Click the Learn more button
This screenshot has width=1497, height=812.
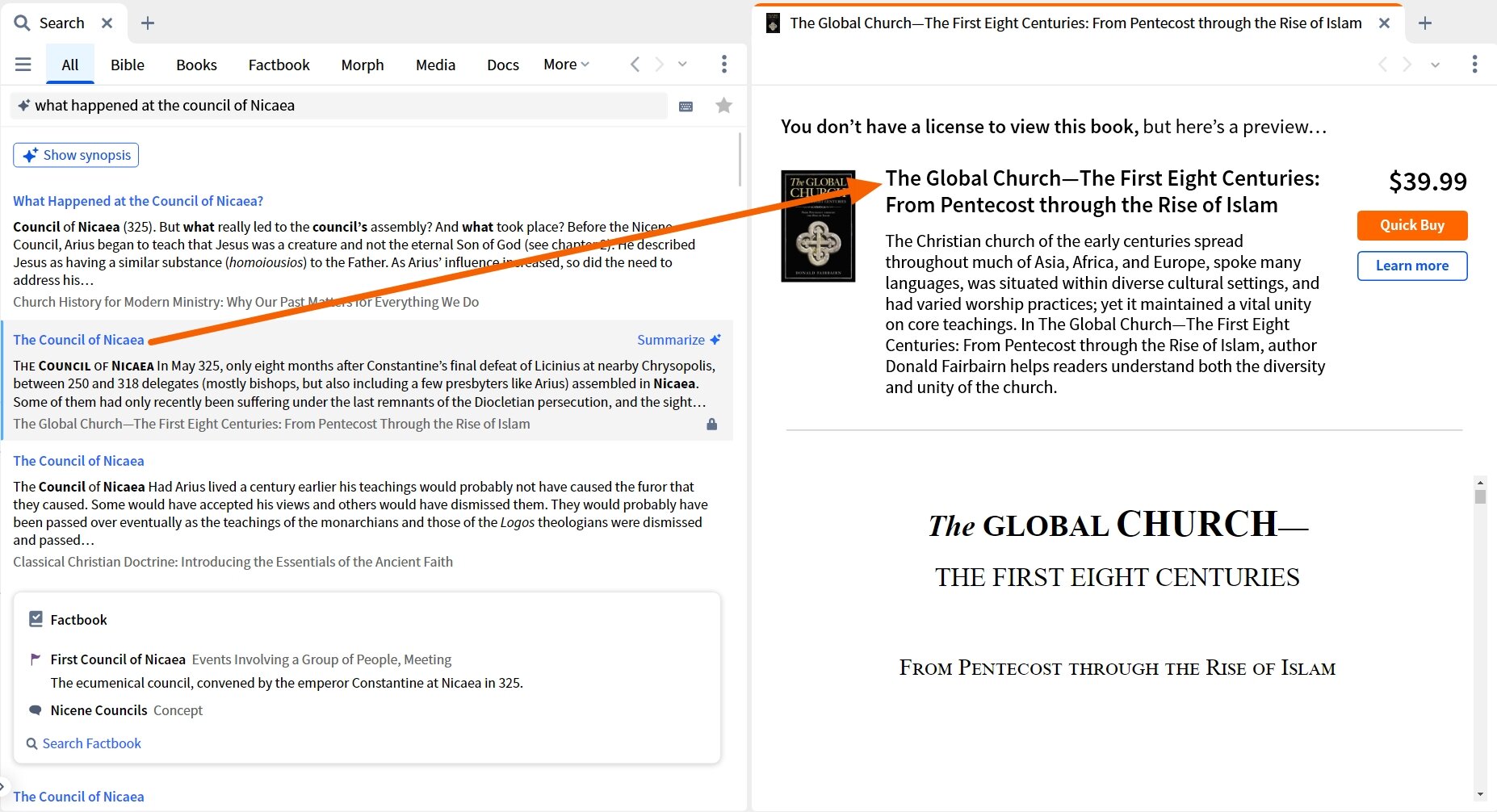1411,266
